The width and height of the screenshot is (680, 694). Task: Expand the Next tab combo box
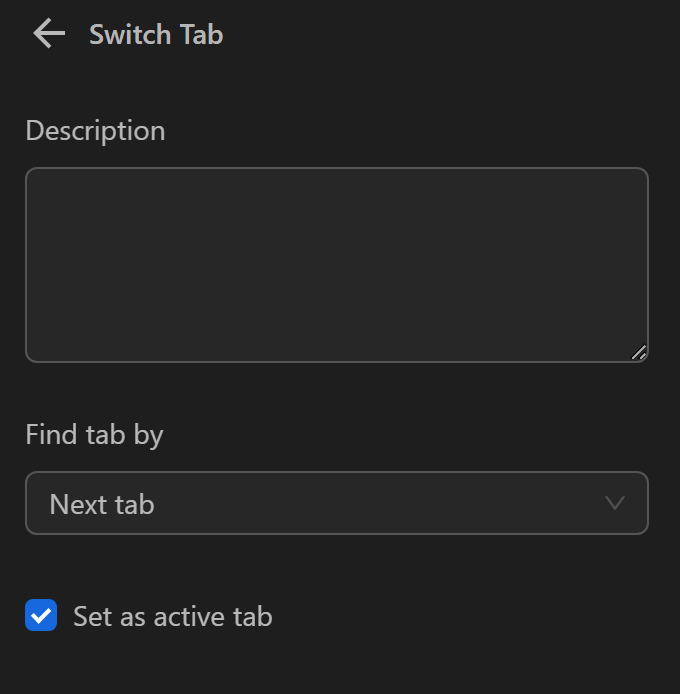tap(336, 503)
